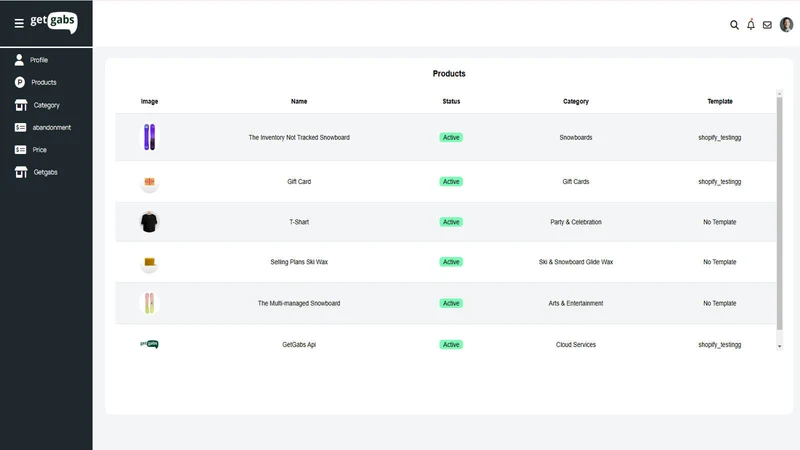Click the abandonment sidebar icon
Viewport: 800px width, 450px height.
pyautogui.click(x=20, y=128)
